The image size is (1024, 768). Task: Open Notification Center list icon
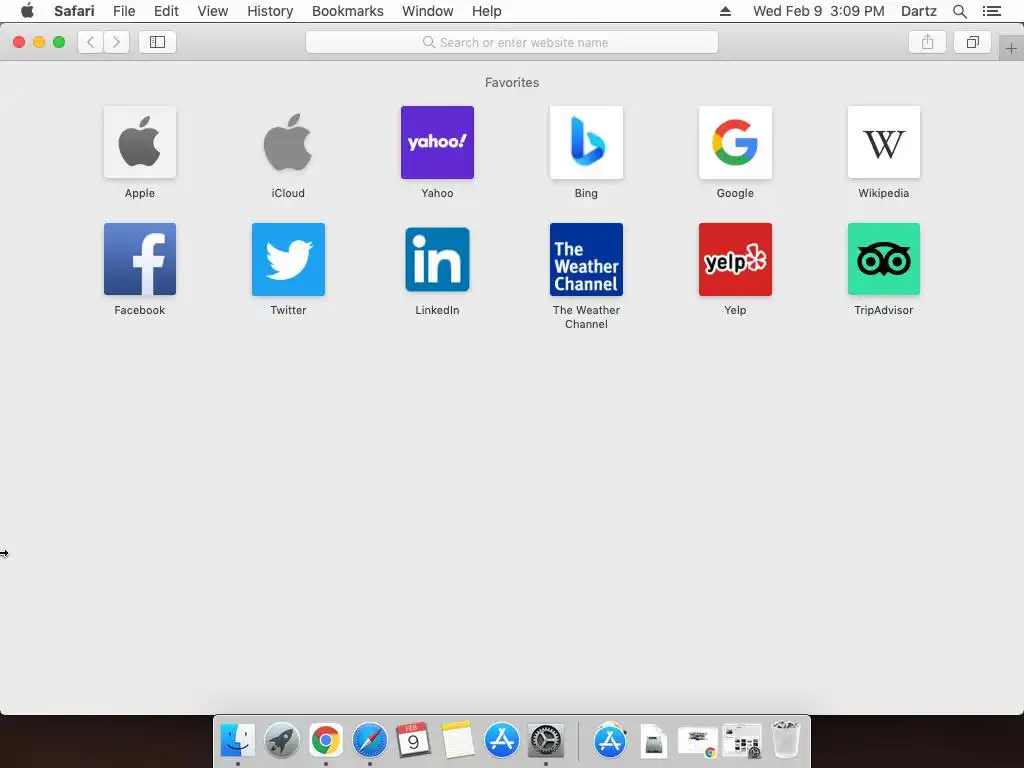[992, 11]
